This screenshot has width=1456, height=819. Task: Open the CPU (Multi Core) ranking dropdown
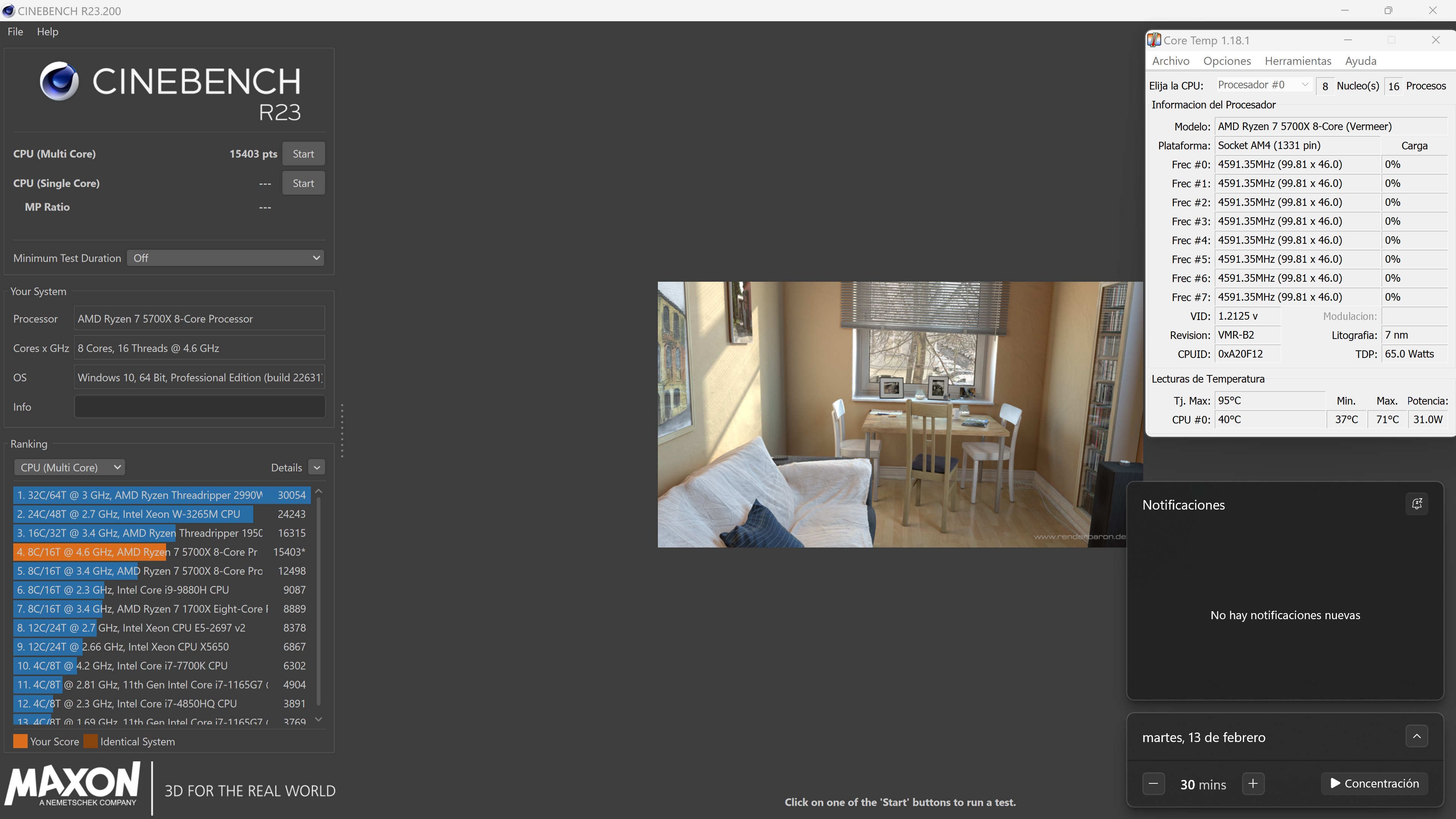pyautogui.click(x=69, y=468)
